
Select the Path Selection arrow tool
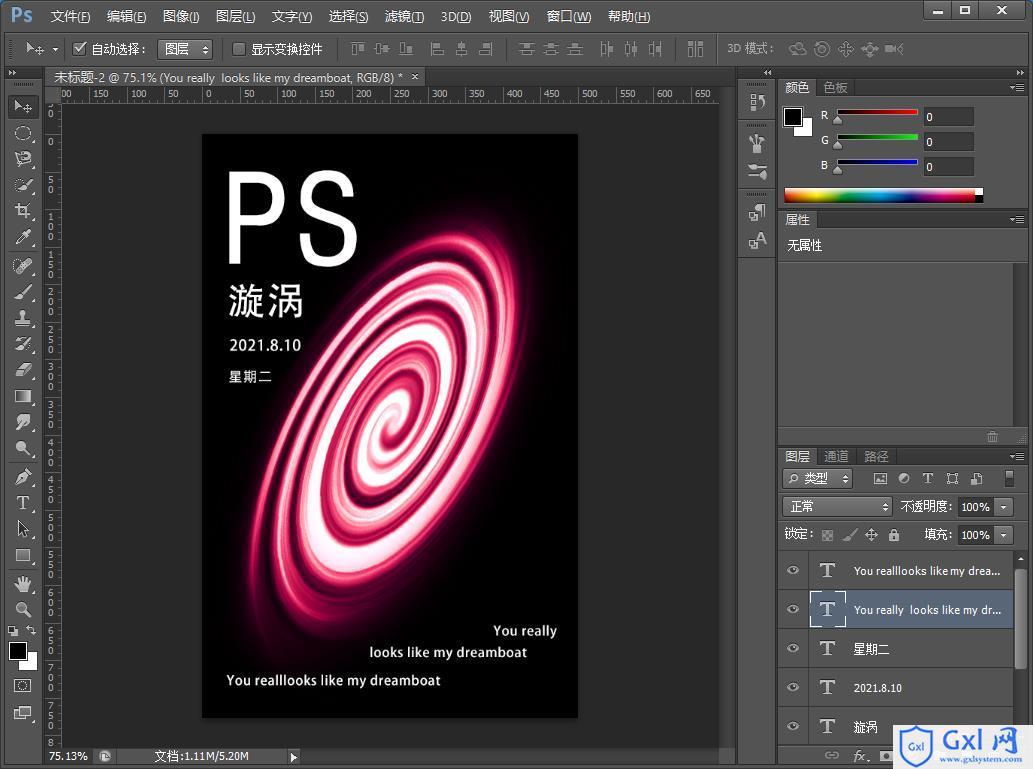[23, 529]
